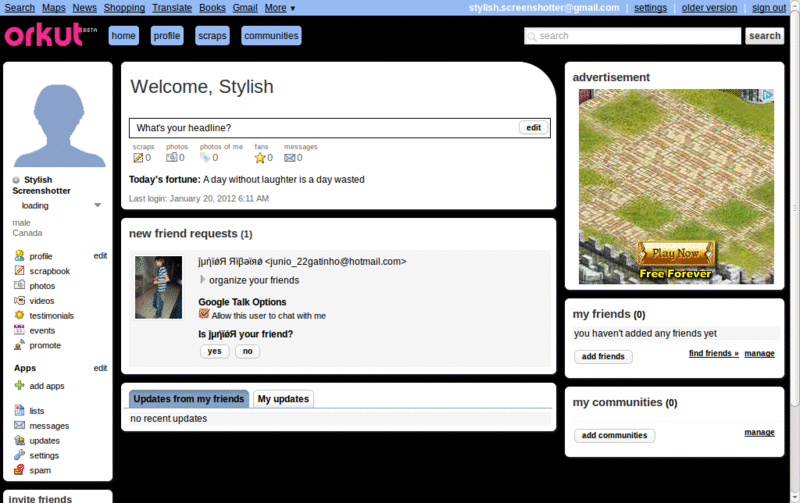
Task: Click the News link in top bar
Action: point(84,8)
